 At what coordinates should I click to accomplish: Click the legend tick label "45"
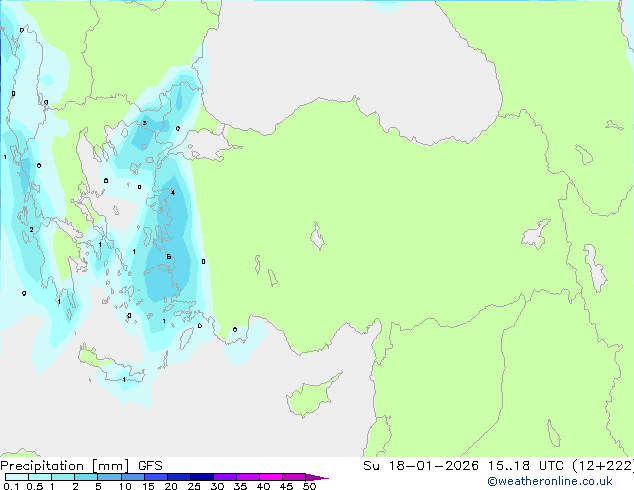286,486
